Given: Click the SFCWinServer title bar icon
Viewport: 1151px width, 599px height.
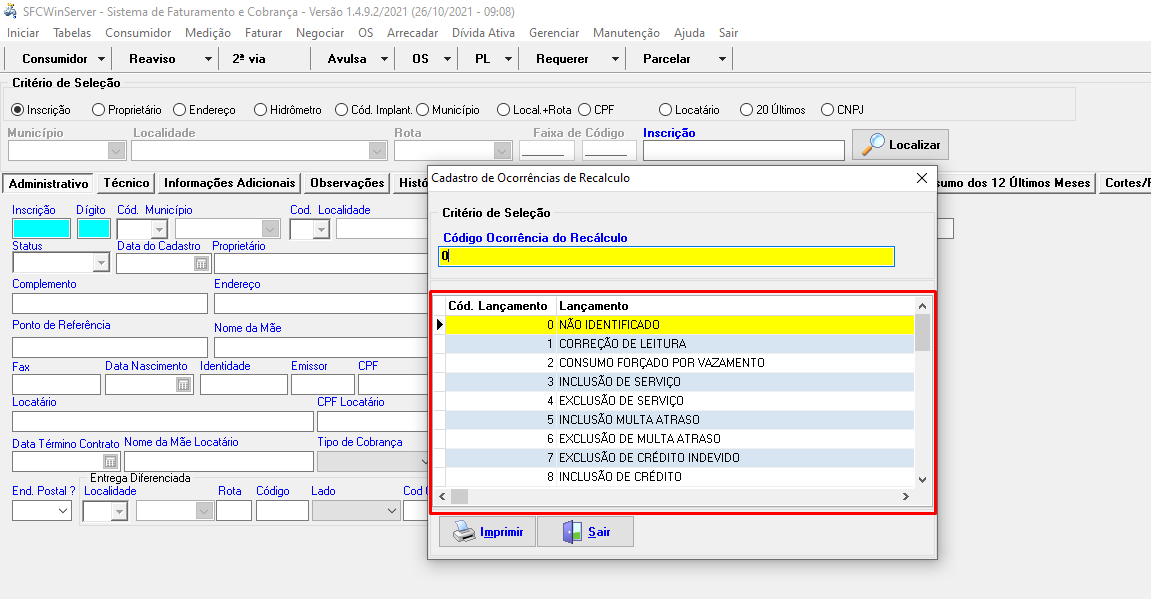Looking at the screenshot, I should pos(12,12).
